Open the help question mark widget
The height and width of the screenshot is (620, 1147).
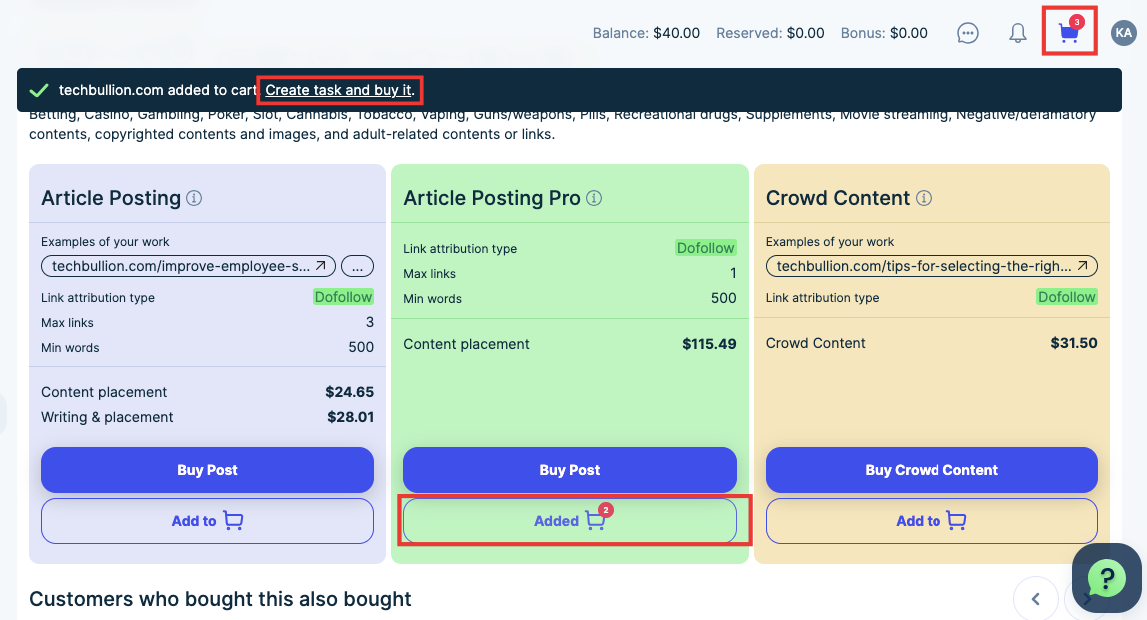[x=1106, y=578]
